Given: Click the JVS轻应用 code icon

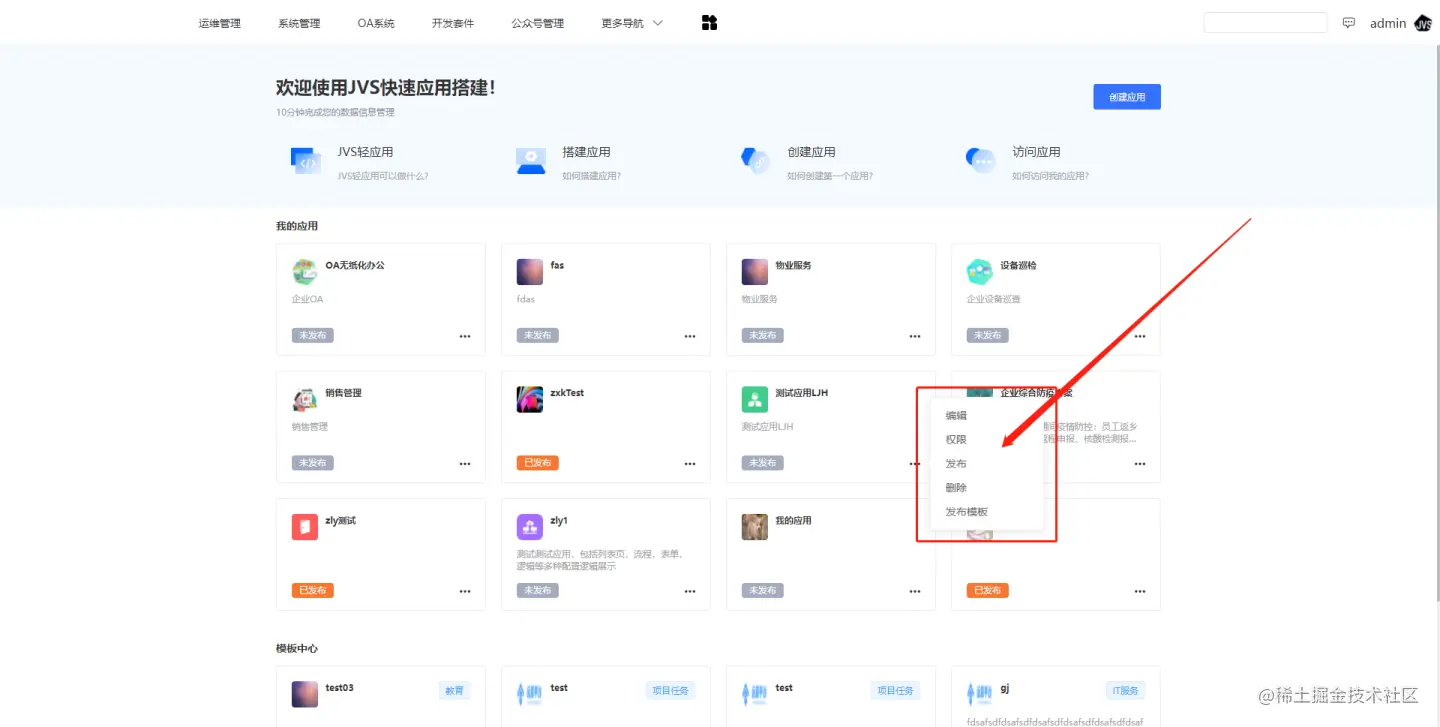Looking at the screenshot, I should point(305,161).
